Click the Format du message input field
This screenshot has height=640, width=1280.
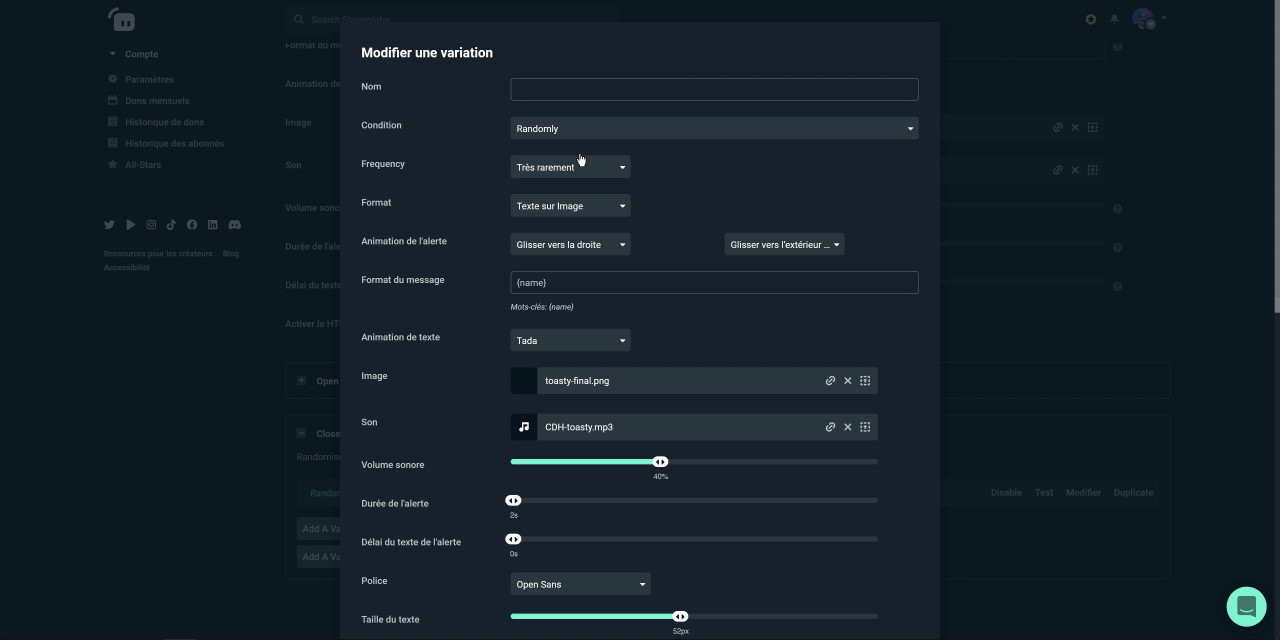tap(714, 283)
